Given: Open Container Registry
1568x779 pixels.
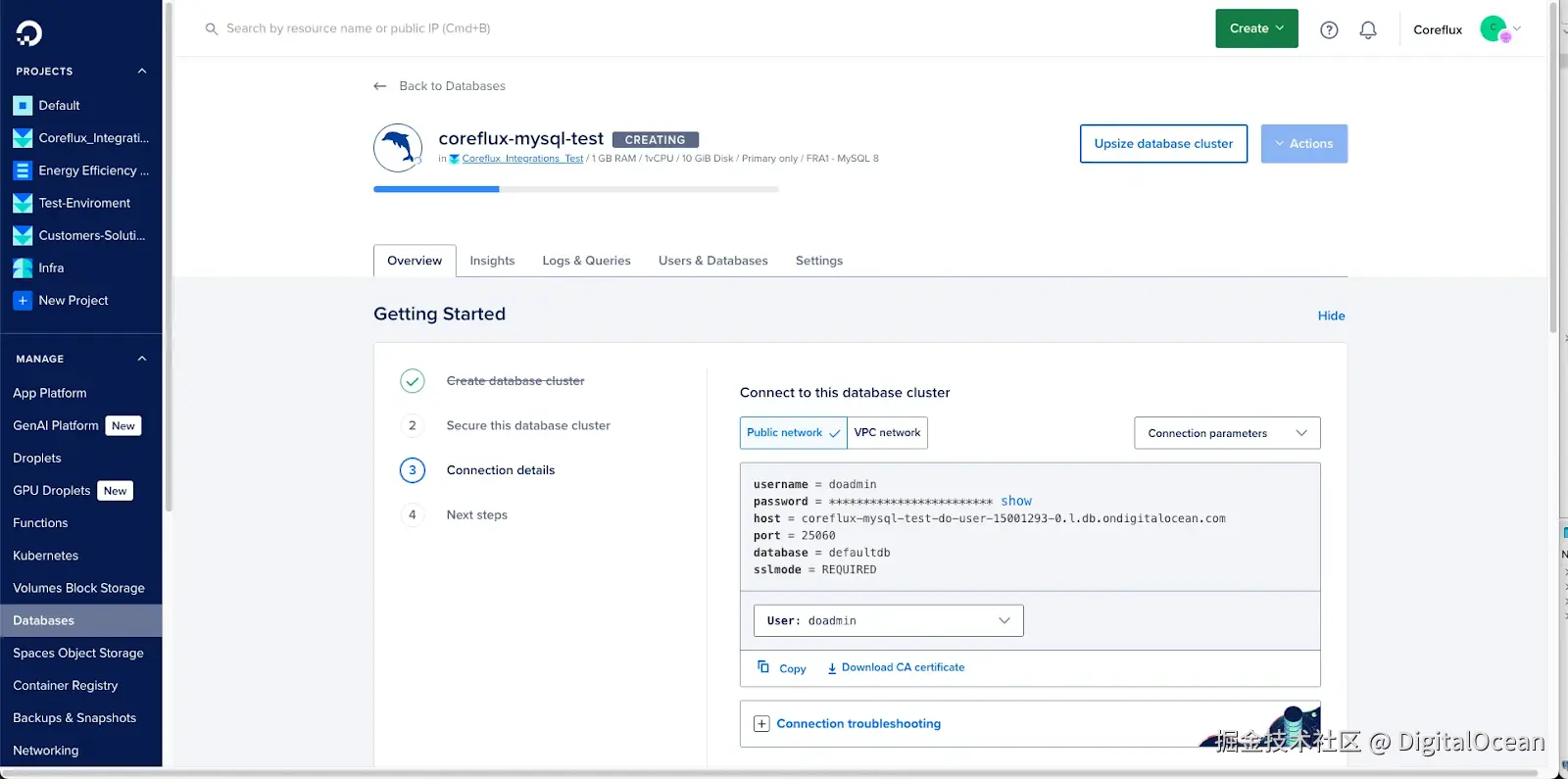Looking at the screenshot, I should tap(66, 685).
